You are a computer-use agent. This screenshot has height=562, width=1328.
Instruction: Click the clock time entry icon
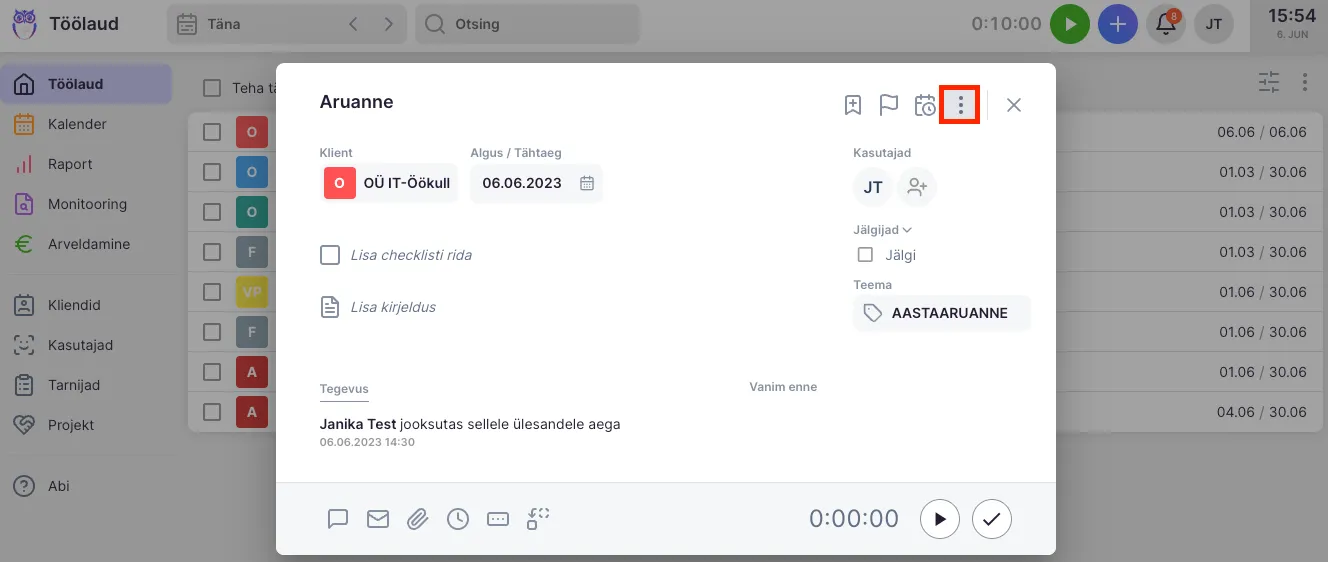tap(457, 519)
